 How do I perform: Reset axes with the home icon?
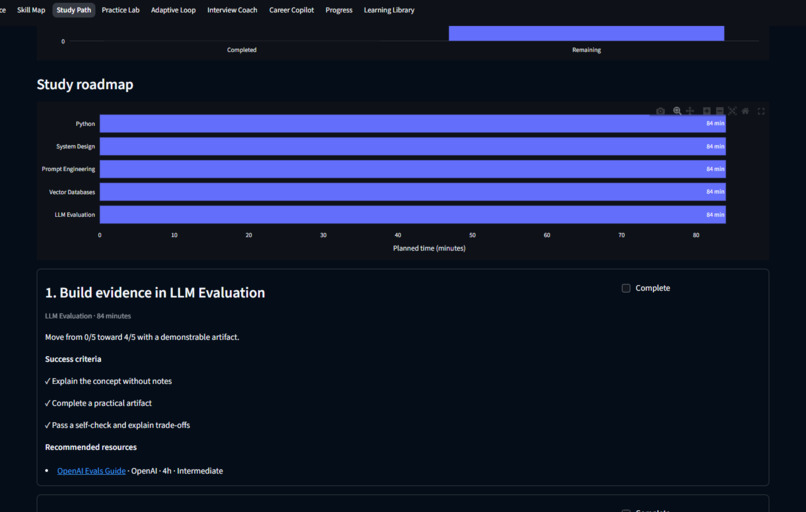coord(745,111)
